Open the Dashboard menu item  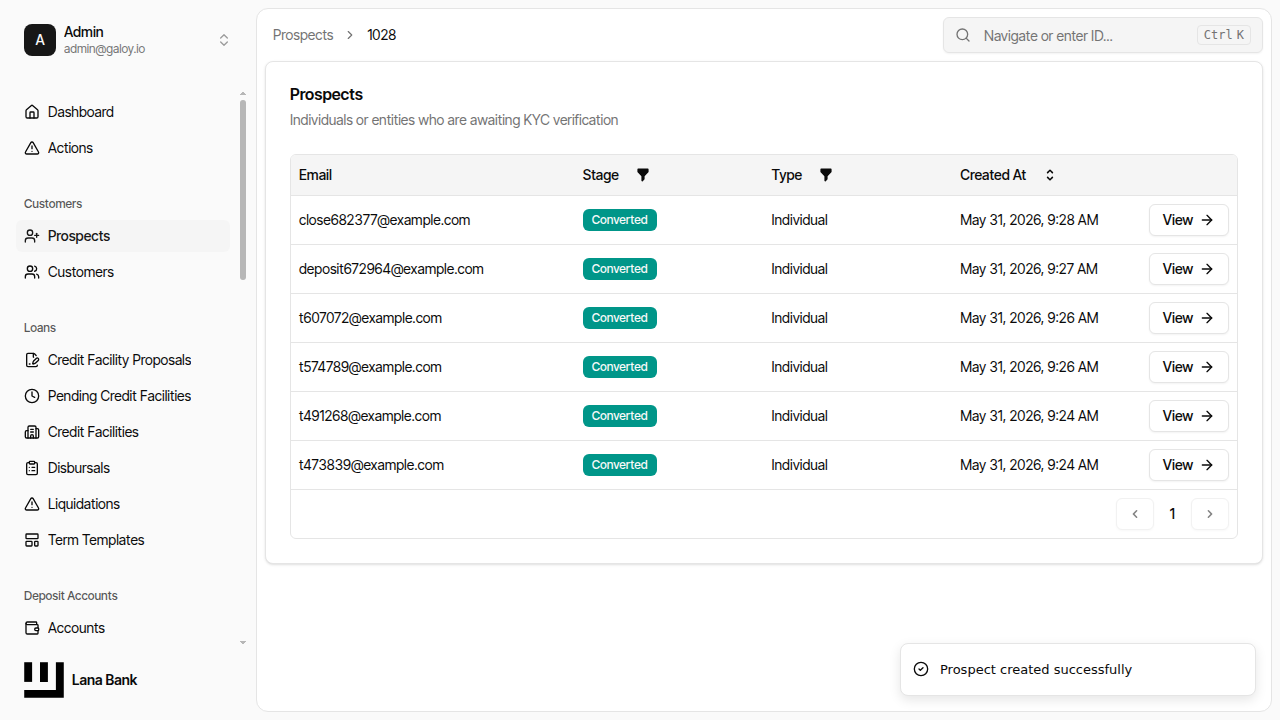(x=123, y=112)
